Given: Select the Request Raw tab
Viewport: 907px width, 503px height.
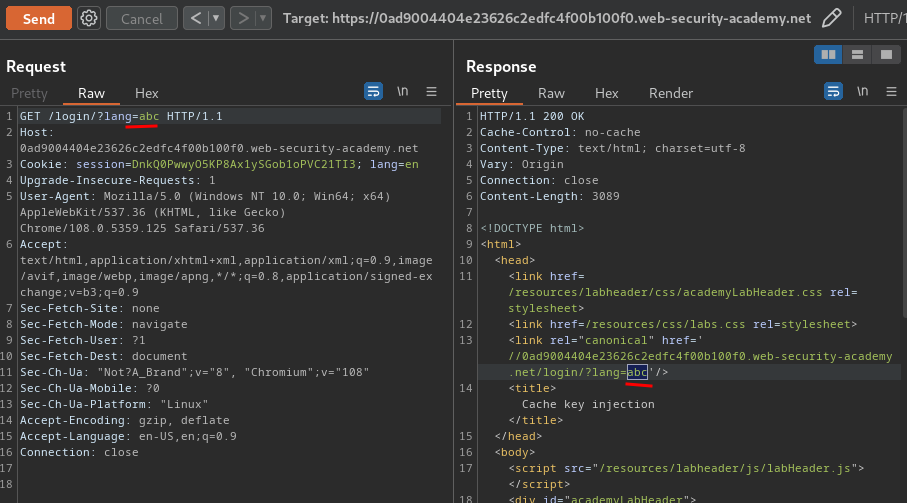Looking at the screenshot, I should [x=91, y=93].
